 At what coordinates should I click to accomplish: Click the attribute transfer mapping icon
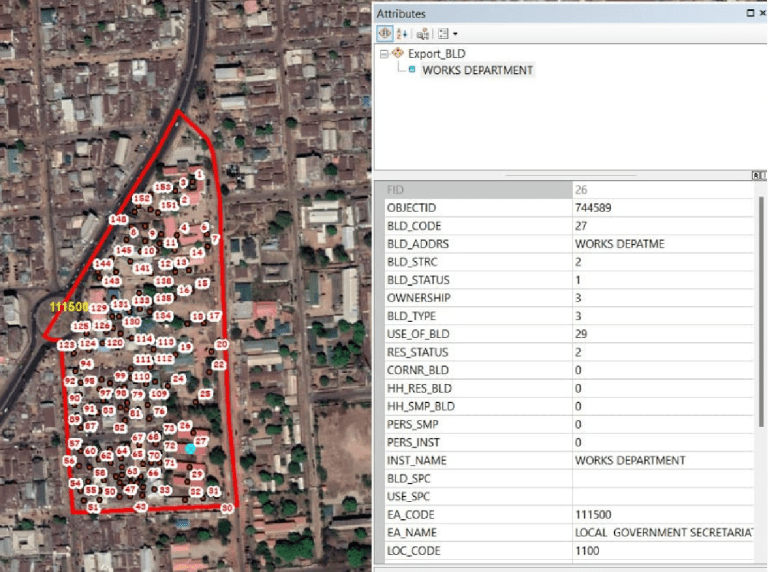[x=423, y=34]
